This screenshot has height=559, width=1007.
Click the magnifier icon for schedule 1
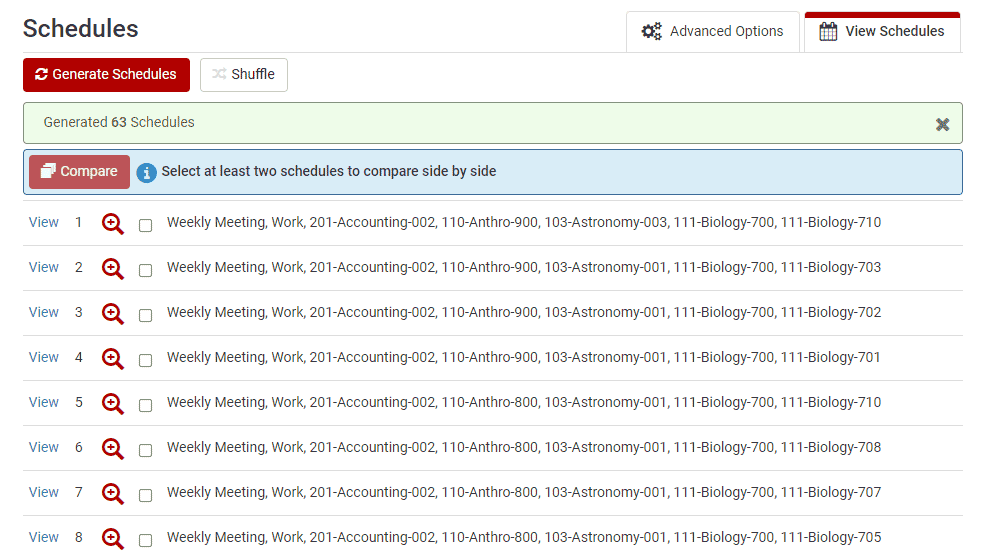113,224
